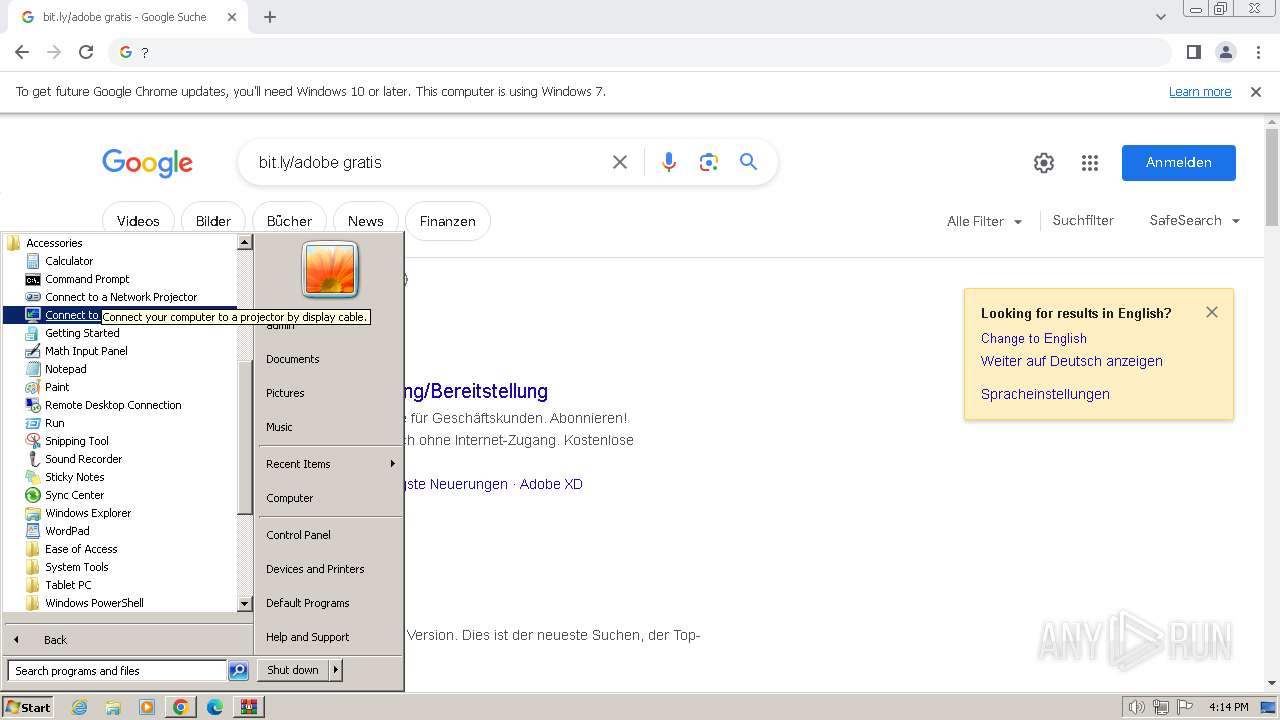Search by image with Google Lens icon

[x=709, y=162]
